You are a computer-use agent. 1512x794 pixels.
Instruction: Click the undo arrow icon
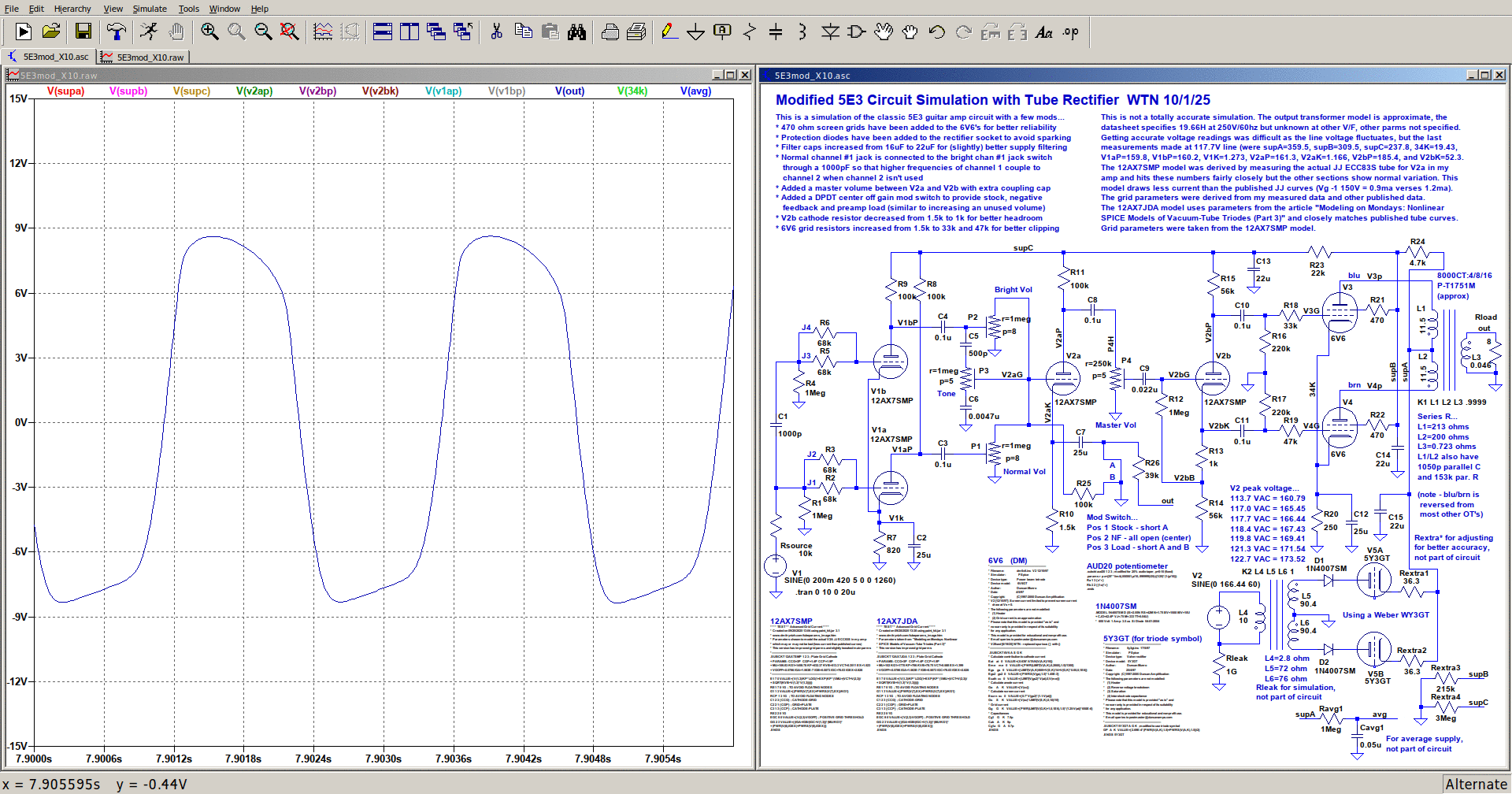[x=936, y=32]
